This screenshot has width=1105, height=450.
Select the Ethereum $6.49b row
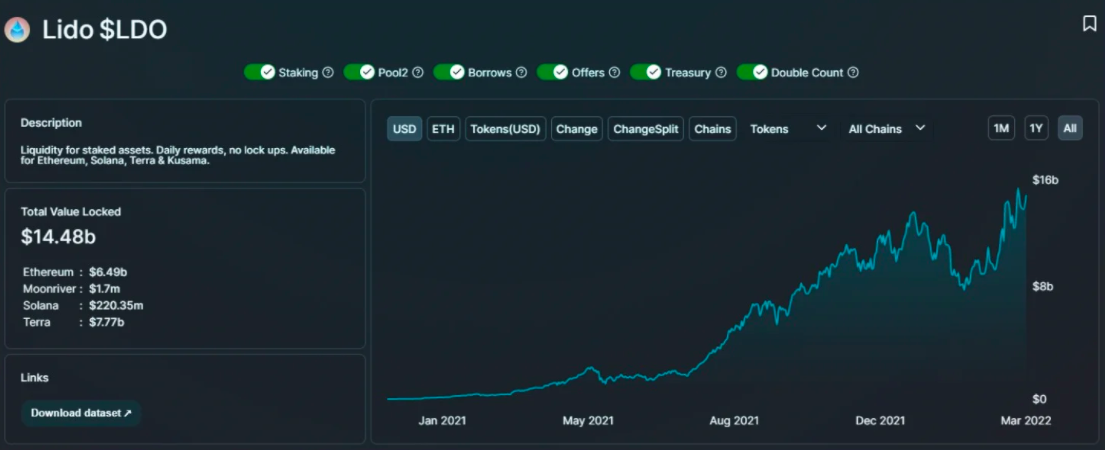click(75, 272)
